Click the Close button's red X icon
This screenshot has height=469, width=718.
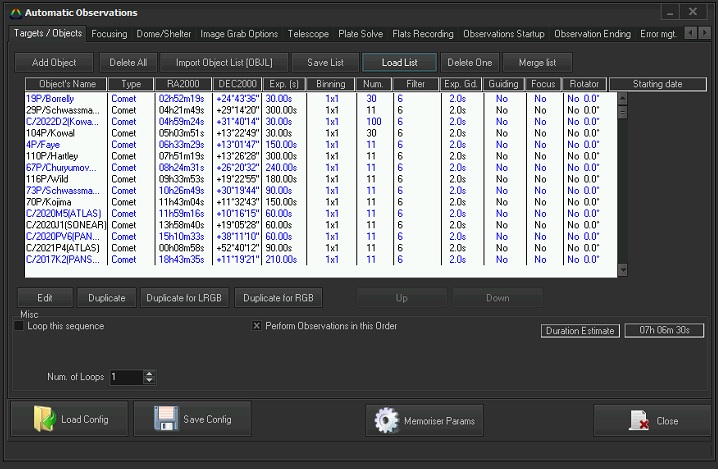tap(639, 421)
